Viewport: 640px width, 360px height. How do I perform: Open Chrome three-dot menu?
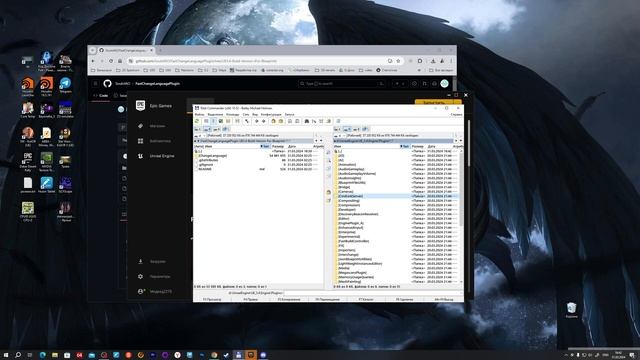pos(451,61)
